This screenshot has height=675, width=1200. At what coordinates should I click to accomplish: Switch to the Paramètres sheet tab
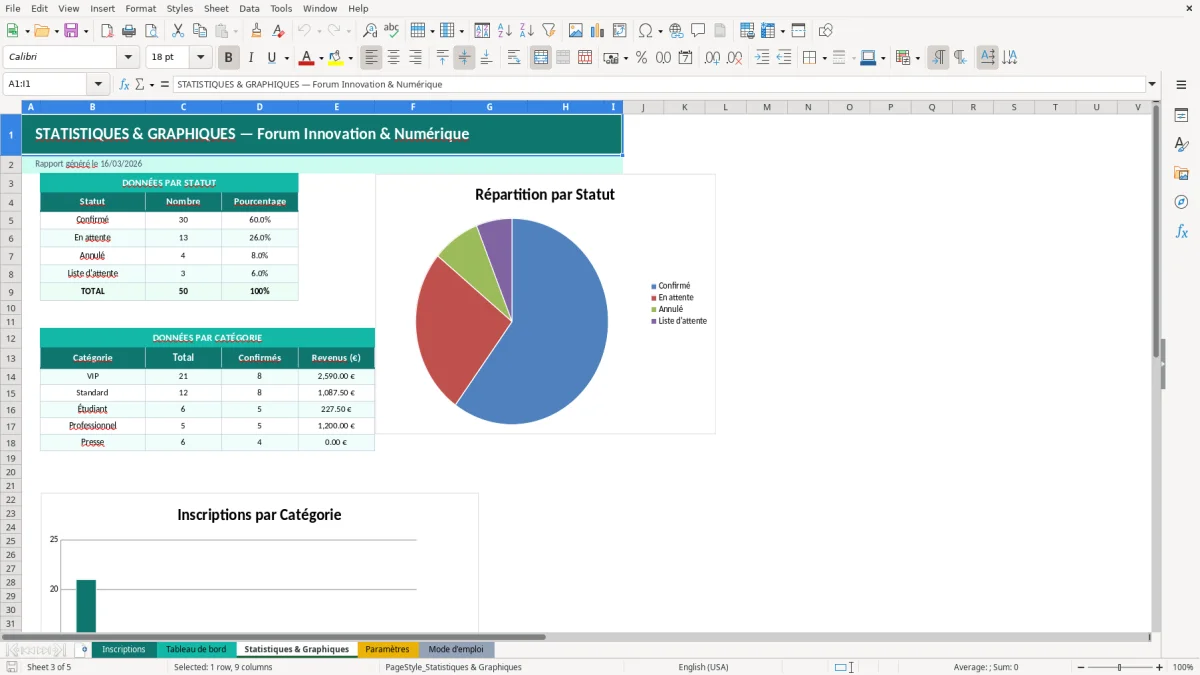tap(387, 650)
